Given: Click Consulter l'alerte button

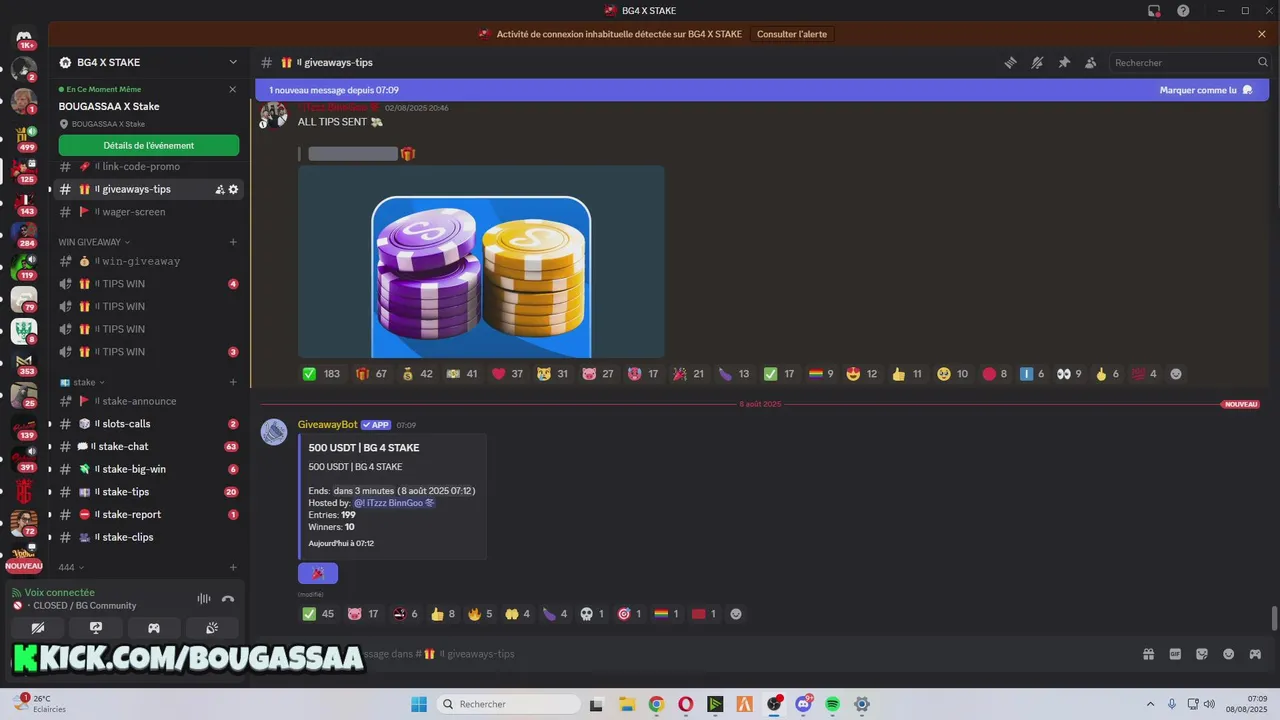Looking at the screenshot, I should 792,34.
